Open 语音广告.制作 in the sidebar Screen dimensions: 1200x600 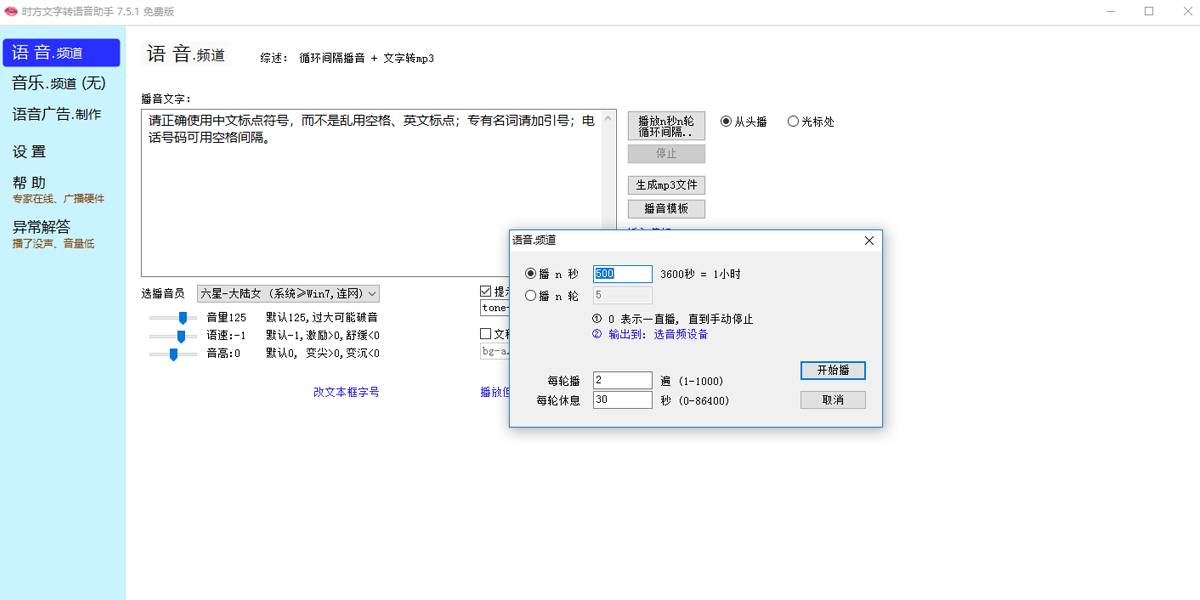pos(56,115)
